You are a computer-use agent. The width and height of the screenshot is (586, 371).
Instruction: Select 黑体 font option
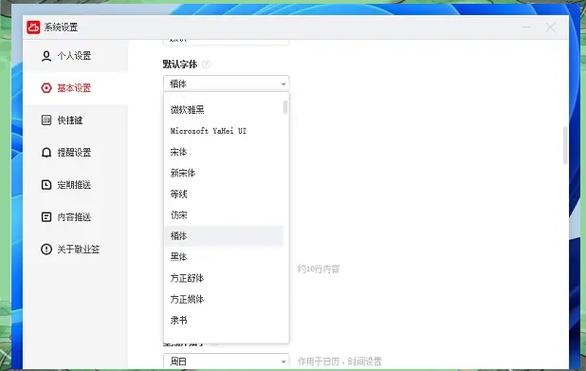pyautogui.click(x=223, y=257)
